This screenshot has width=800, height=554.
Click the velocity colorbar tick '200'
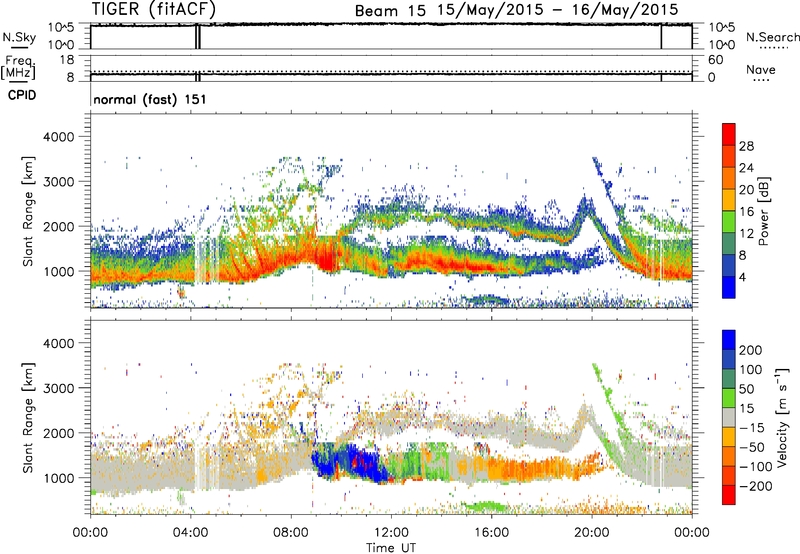(751, 350)
